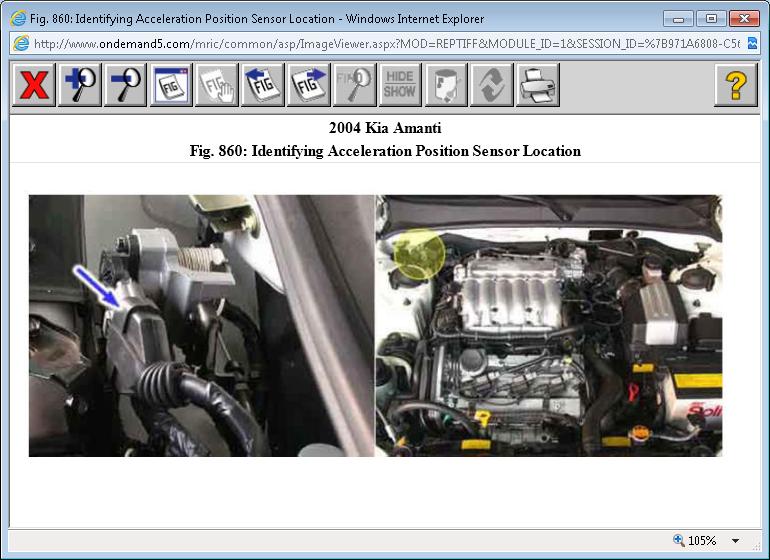Screen dimensions: 770x560
Task: Select the grayed FIG hand pan icon
Action: [217, 85]
